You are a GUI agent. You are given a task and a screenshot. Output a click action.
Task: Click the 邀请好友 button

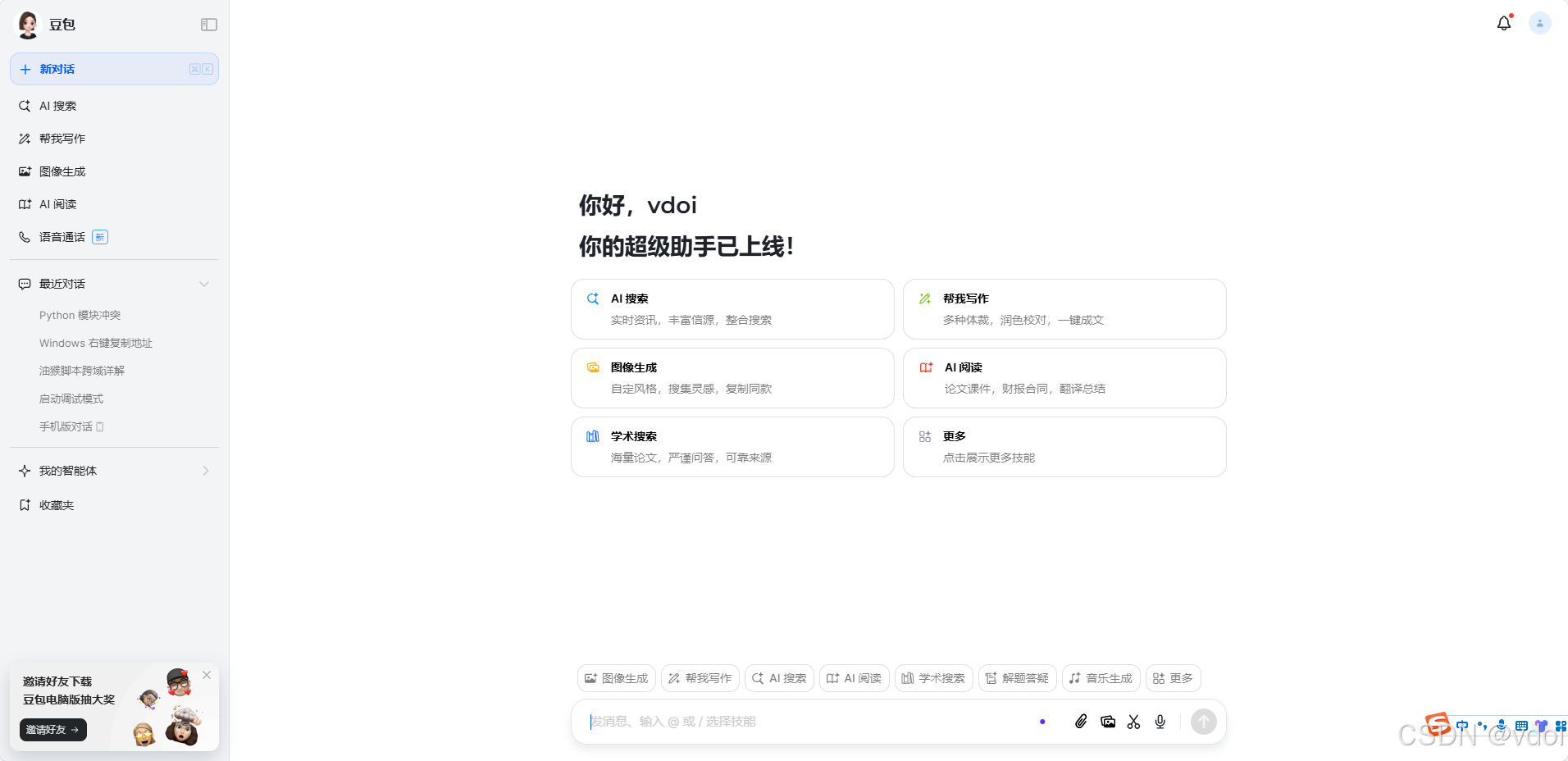pyautogui.click(x=52, y=729)
